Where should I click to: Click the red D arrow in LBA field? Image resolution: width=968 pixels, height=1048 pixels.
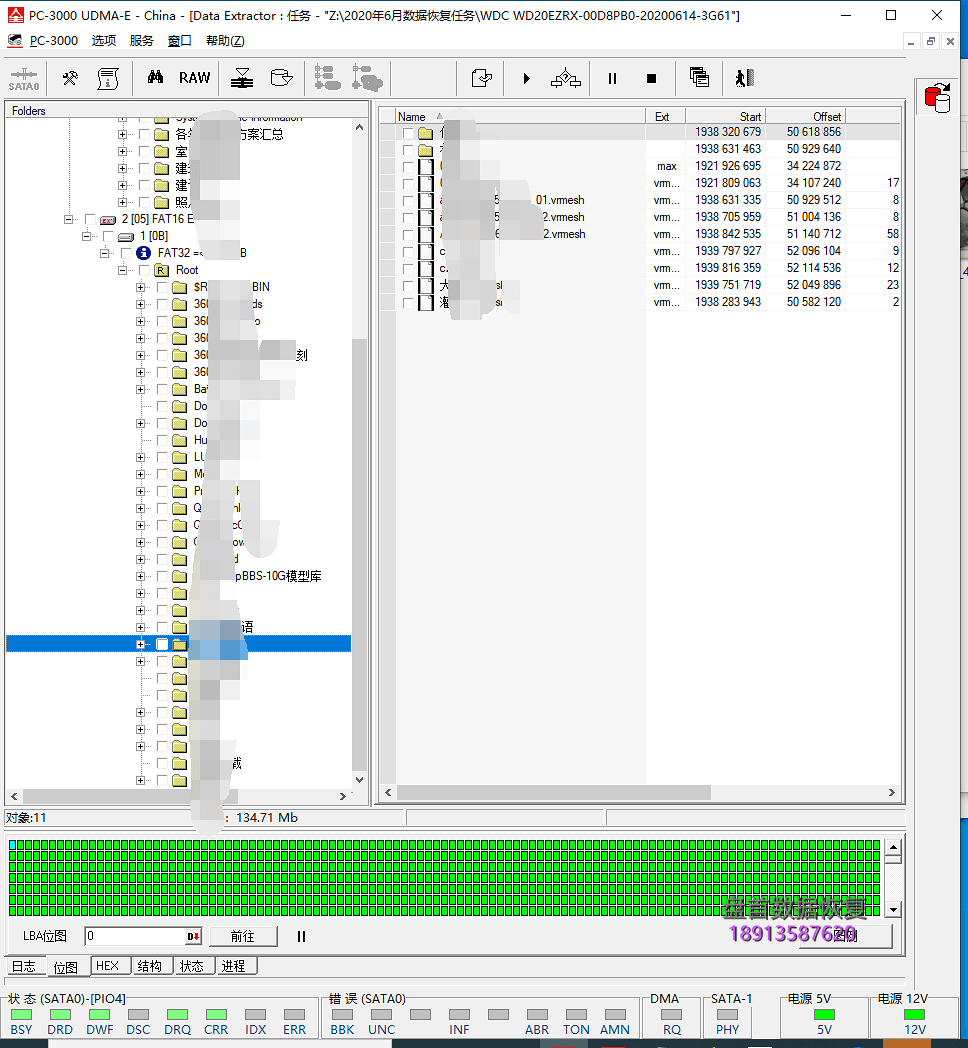coord(193,936)
